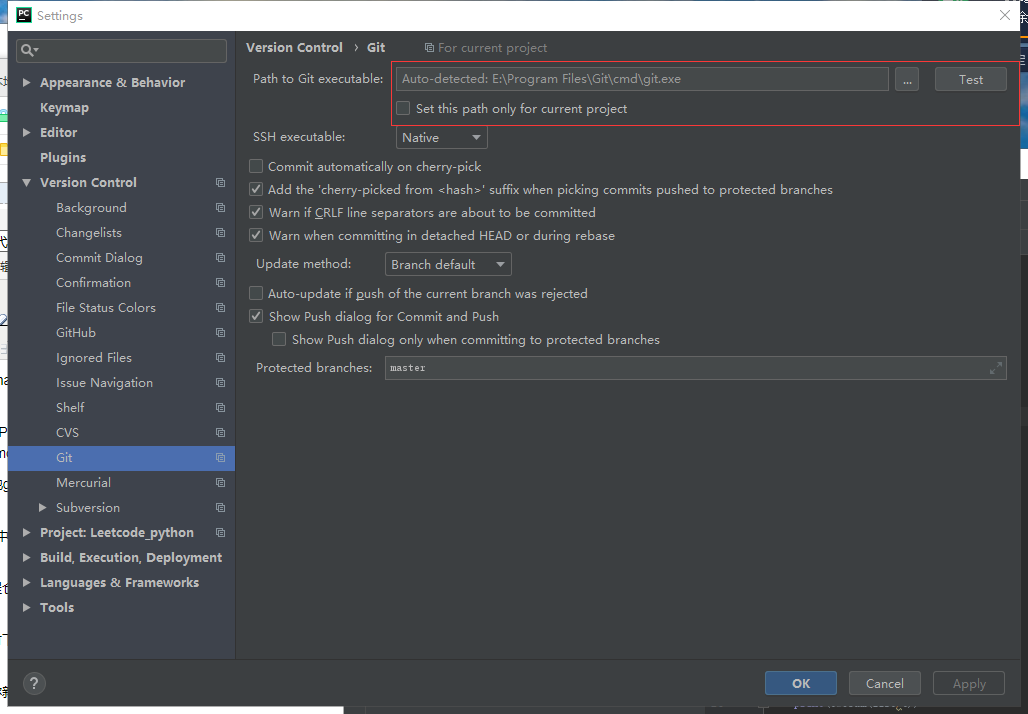Click the Protected branches master field
The width and height of the screenshot is (1028, 714).
coord(696,368)
